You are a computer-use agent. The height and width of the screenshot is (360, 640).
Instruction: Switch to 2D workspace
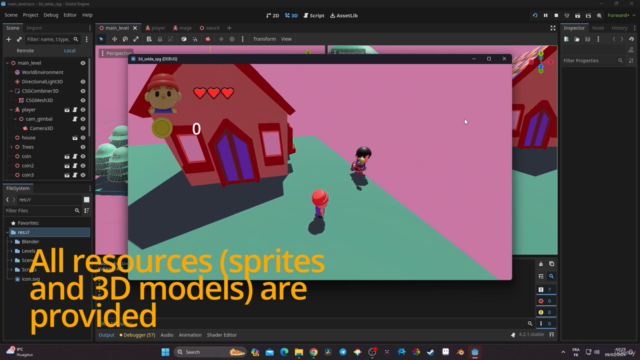point(273,16)
